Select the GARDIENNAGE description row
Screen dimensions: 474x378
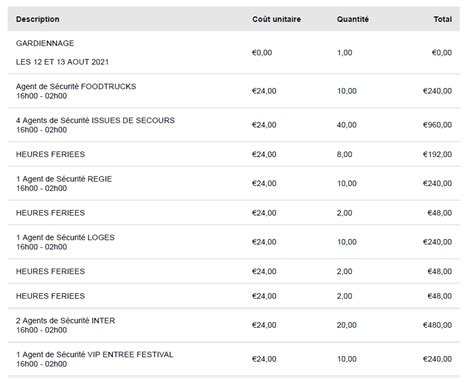click(234, 52)
